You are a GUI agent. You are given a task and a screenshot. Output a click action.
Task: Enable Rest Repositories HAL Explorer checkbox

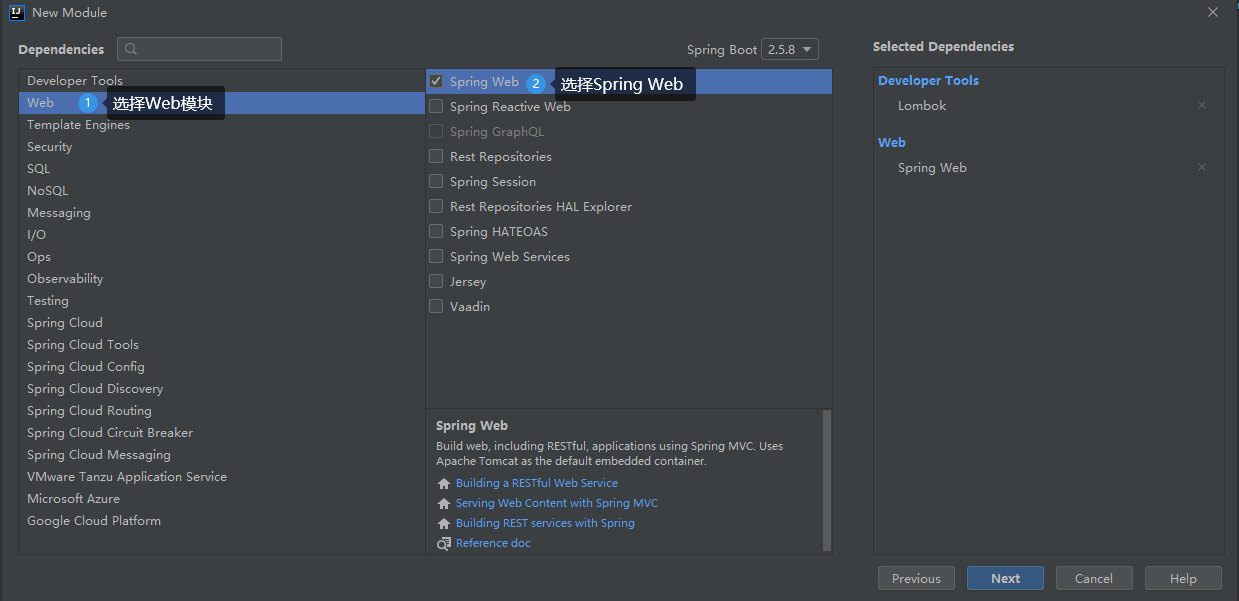point(436,206)
